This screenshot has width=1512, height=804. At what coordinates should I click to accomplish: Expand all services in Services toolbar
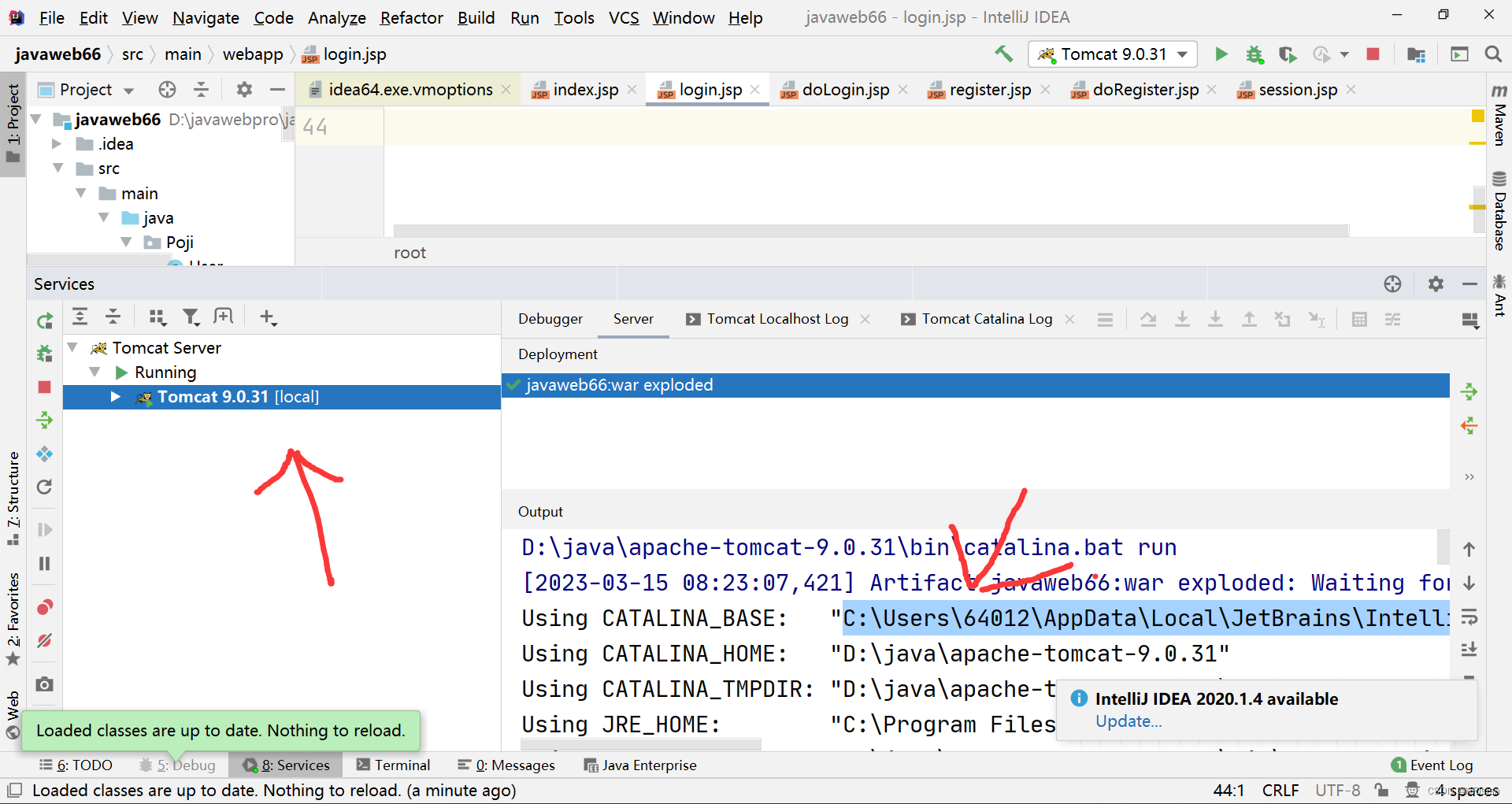80,317
